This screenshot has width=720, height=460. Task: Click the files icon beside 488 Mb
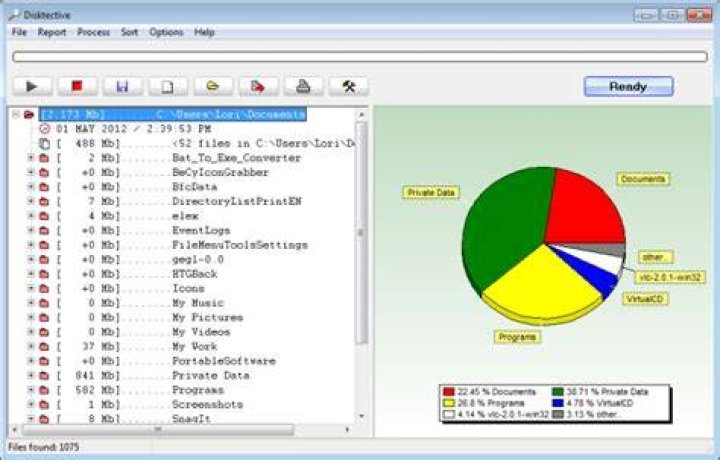tap(44, 144)
